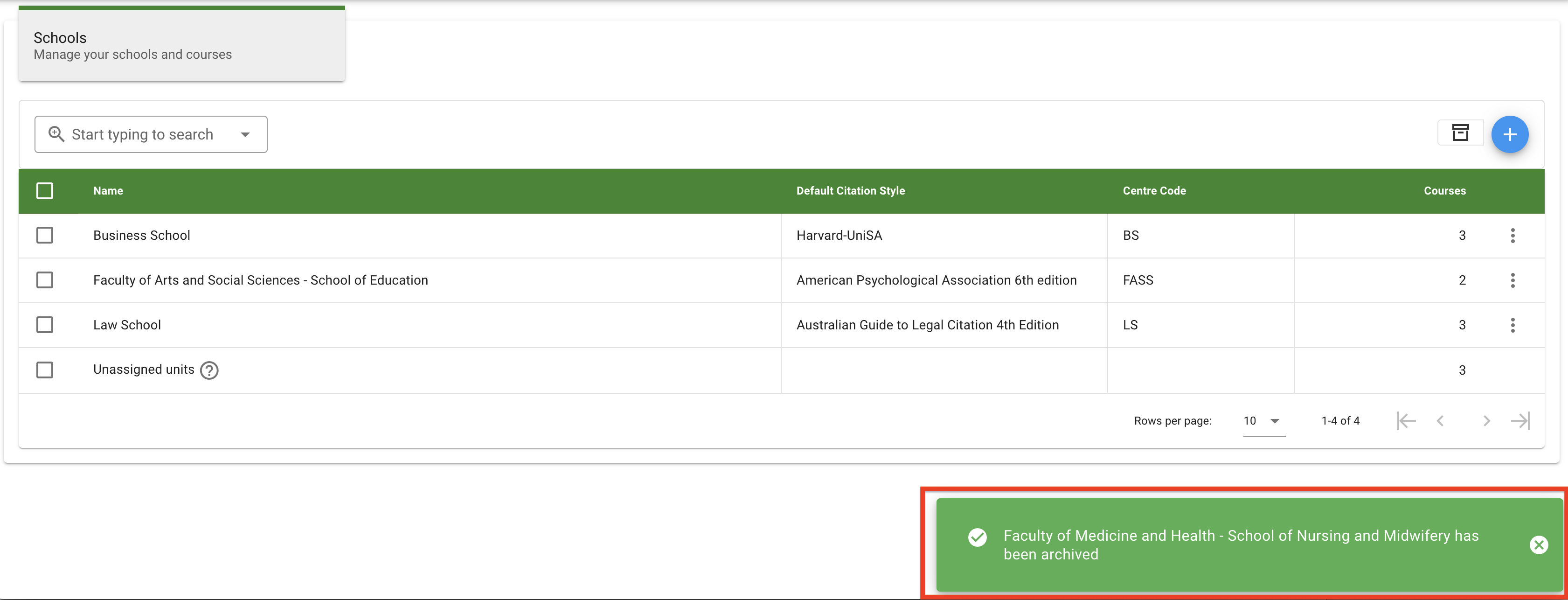Screen dimensions: 1568x600
Task: Click the Unassigned units help icon
Action: 209,370
